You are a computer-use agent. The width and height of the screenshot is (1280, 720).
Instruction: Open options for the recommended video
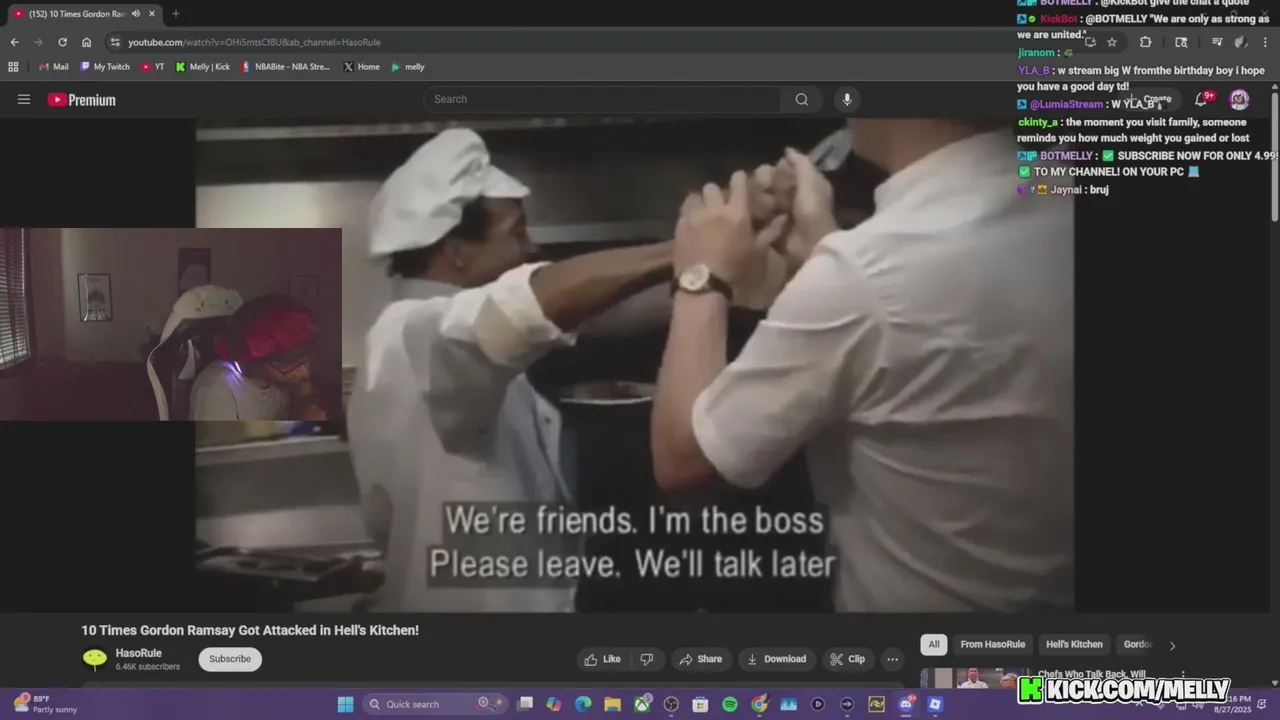(x=1183, y=676)
